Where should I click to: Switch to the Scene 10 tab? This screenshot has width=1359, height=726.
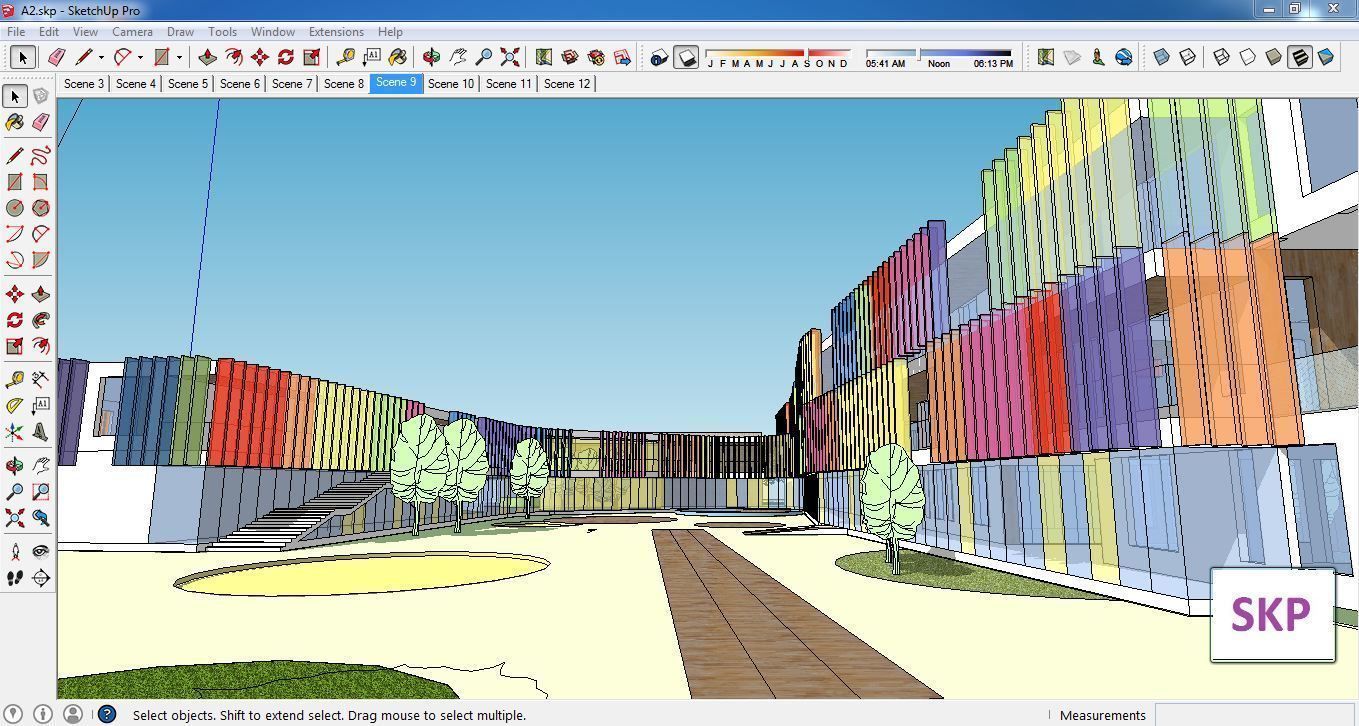coord(451,84)
